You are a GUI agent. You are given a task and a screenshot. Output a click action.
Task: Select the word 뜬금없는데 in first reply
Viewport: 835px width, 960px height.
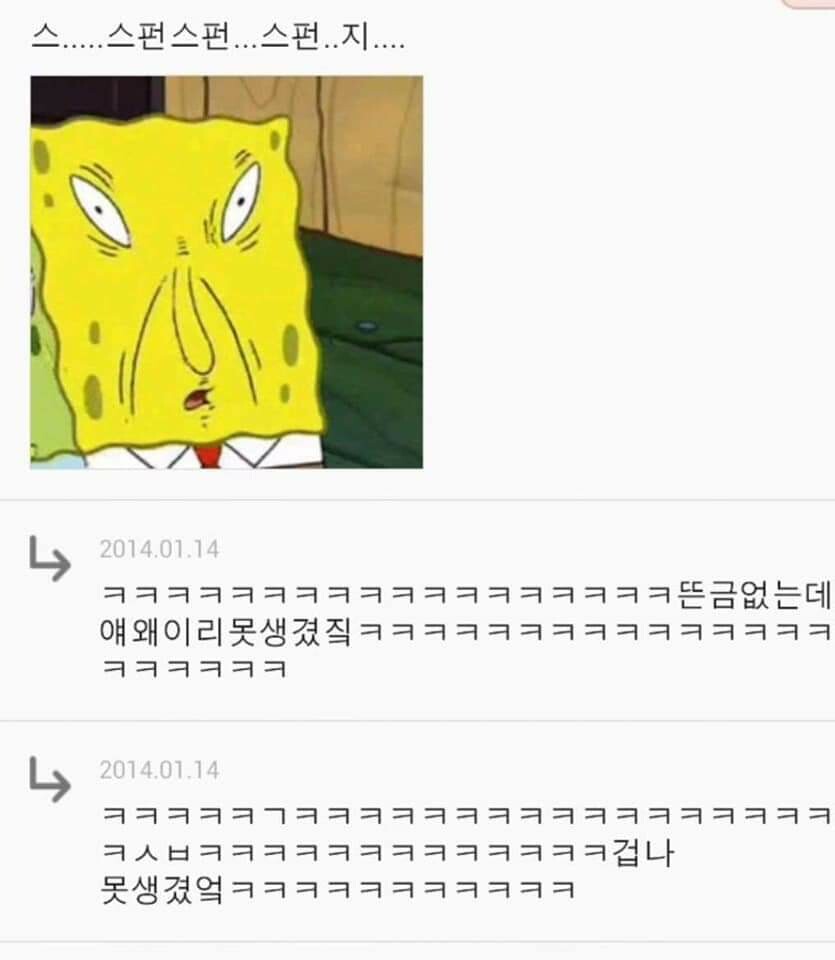pos(755,595)
